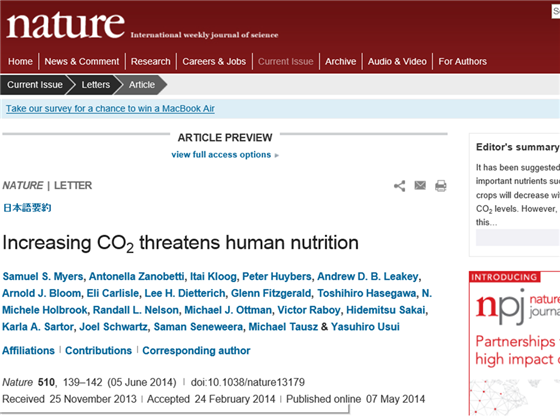Go to Careers & Jobs
The width and height of the screenshot is (560, 420).
pos(214,61)
